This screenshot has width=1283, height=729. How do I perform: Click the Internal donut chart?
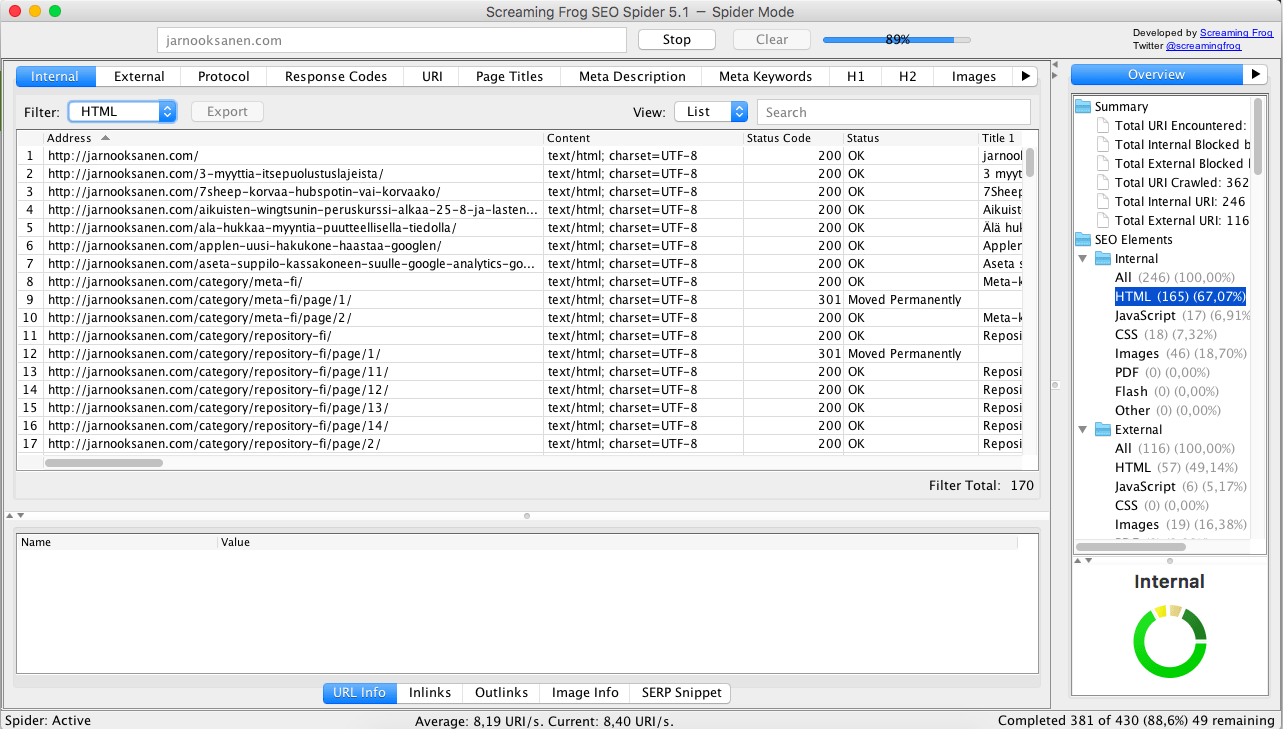coord(1170,643)
